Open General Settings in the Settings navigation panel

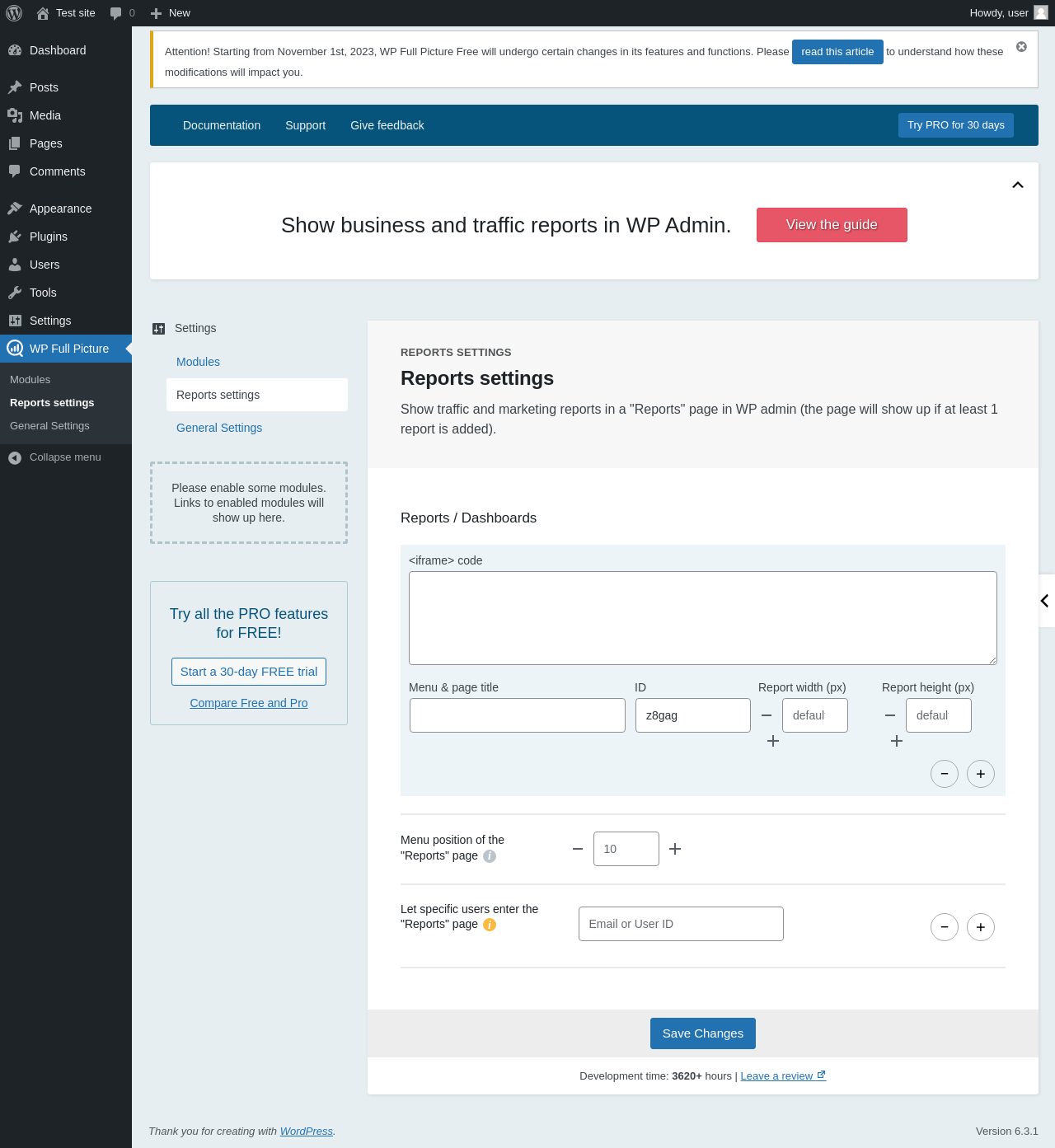[x=219, y=428]
